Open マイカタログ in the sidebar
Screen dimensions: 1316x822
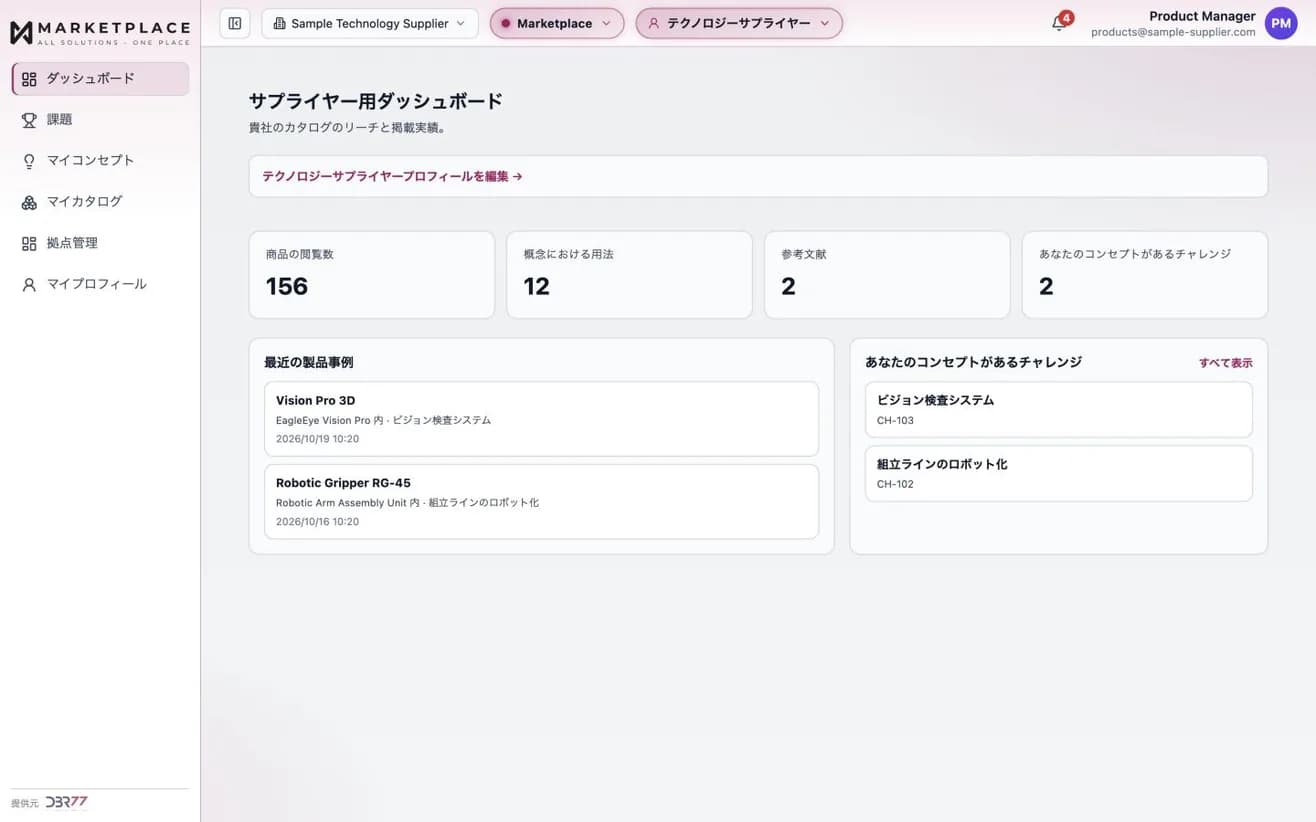pyautogui.click(x=100, y=202)
